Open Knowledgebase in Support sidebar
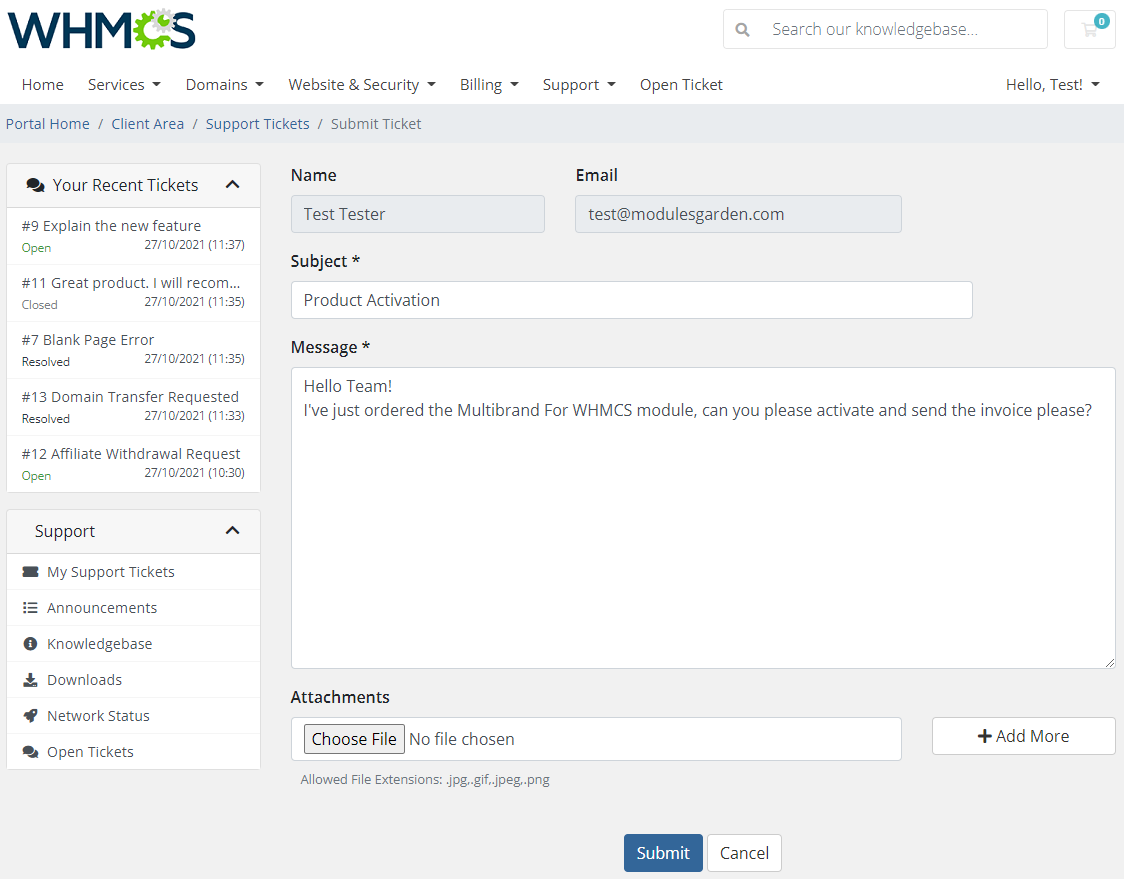1124x879 pixels. click(133, 644)
